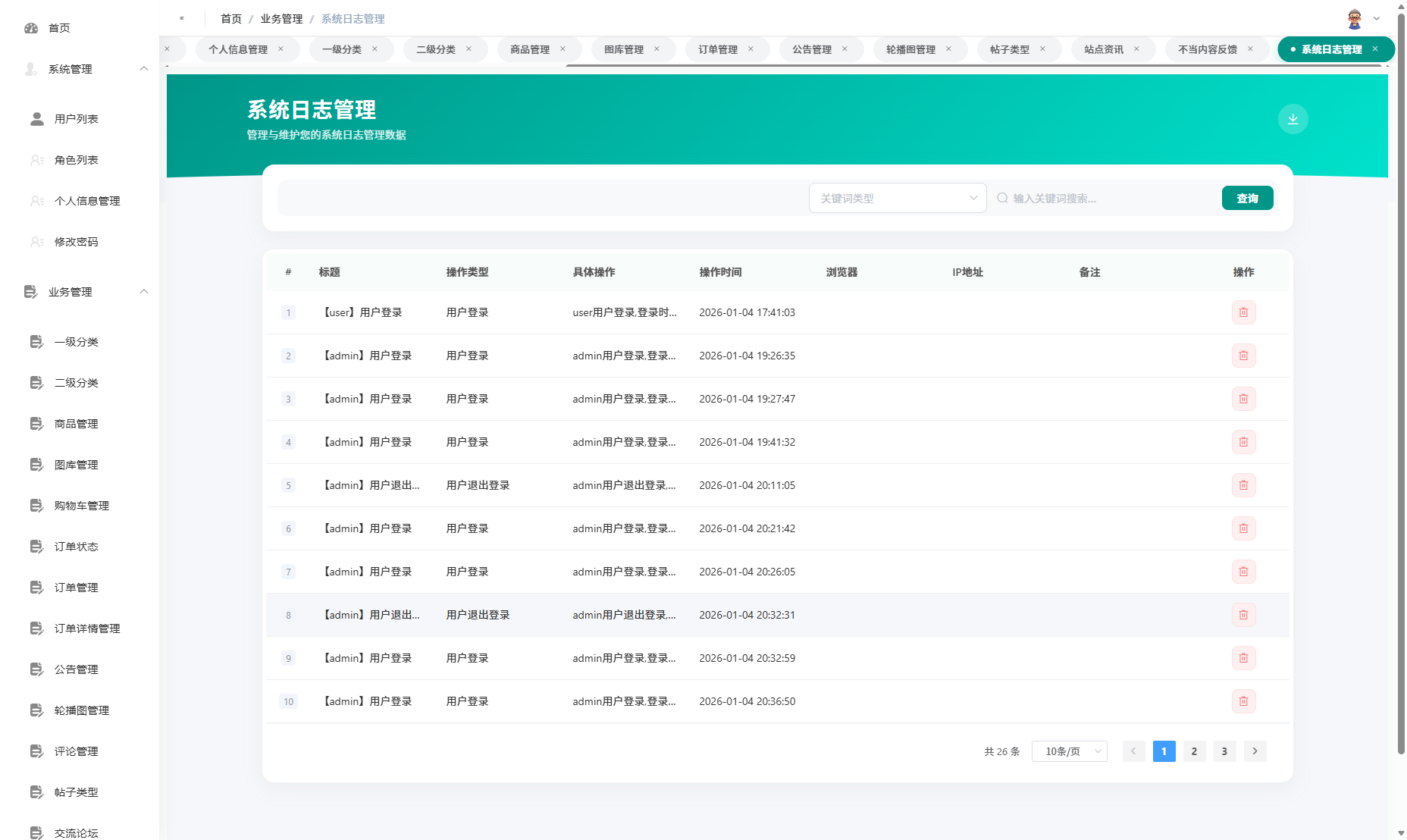
Task: Go to pagination page 3
Action: pos(1224,751)
